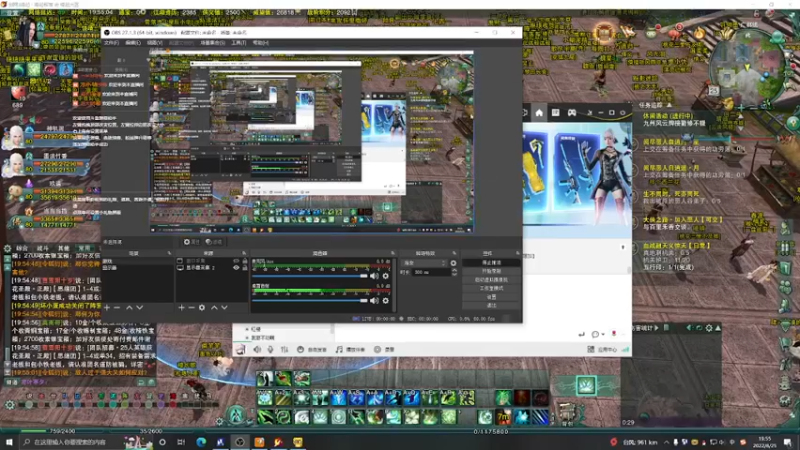Click the exit button in OBS controls

491,306
